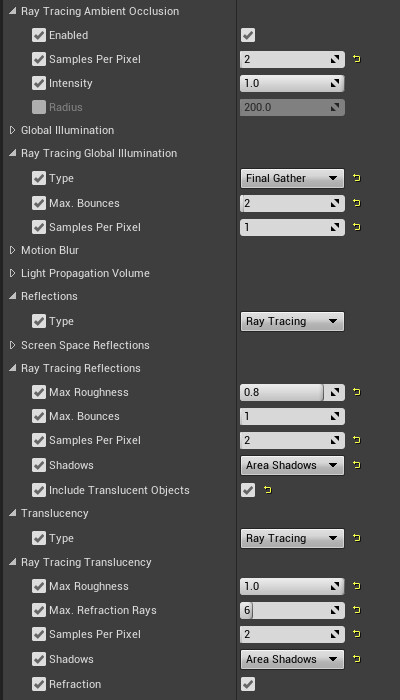Reset Include Translucent Objects to default
Screen dimensions: 400x700
267,490
